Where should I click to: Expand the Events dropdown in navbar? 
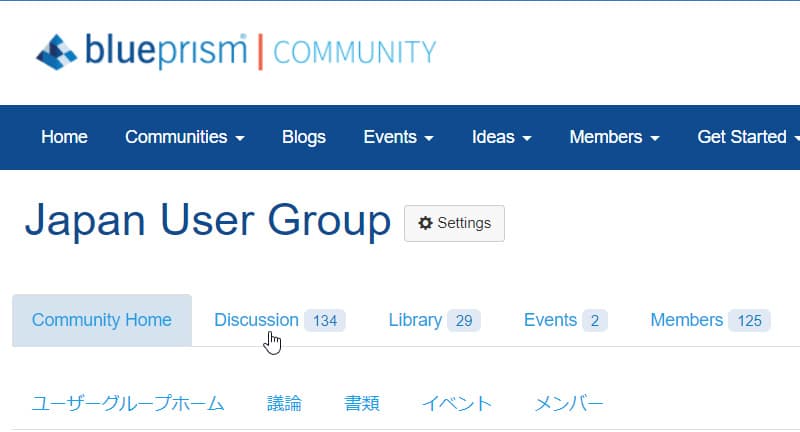398,137
